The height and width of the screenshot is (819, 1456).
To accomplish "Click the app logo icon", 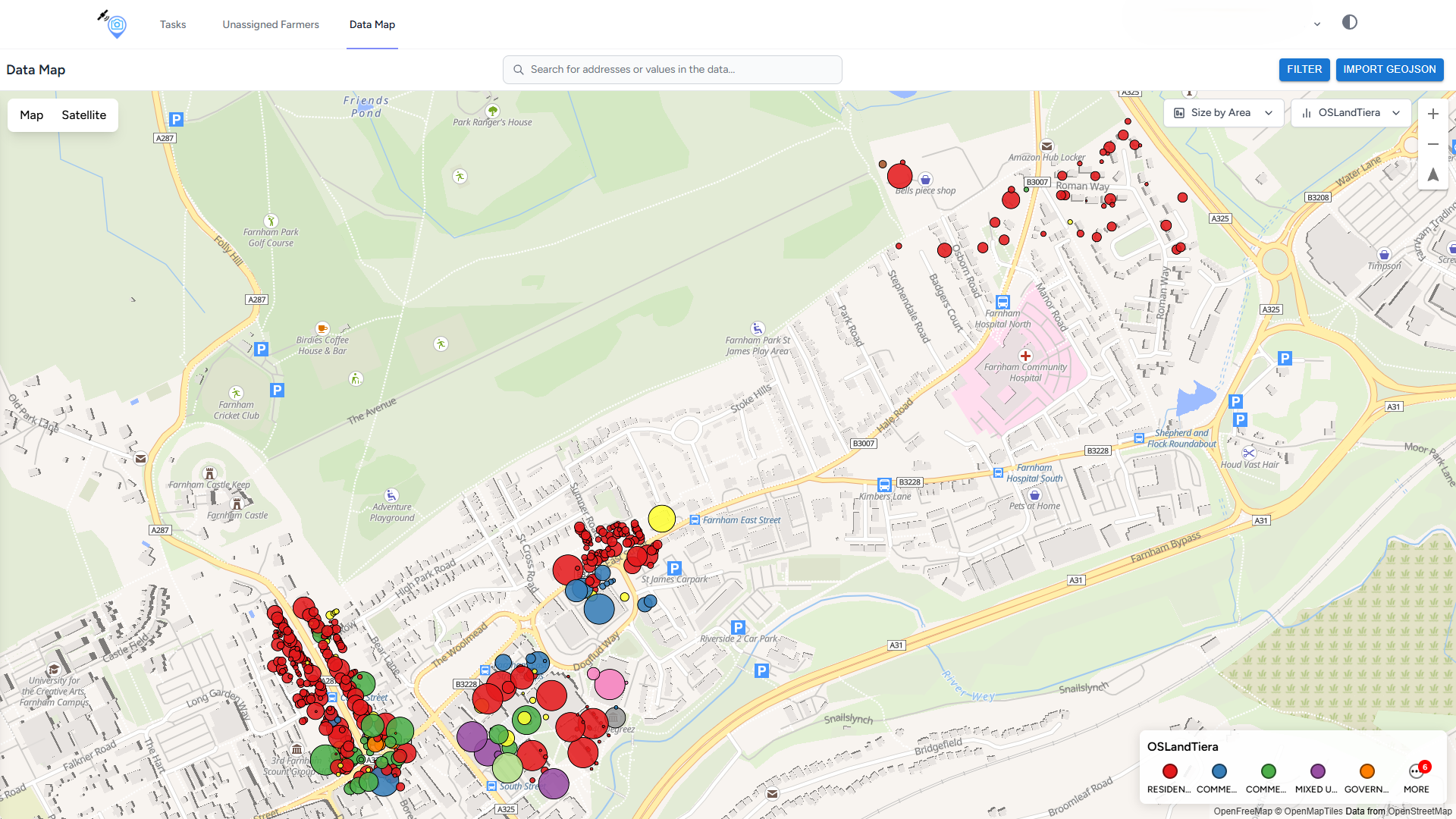I will (x=115, y=24).
